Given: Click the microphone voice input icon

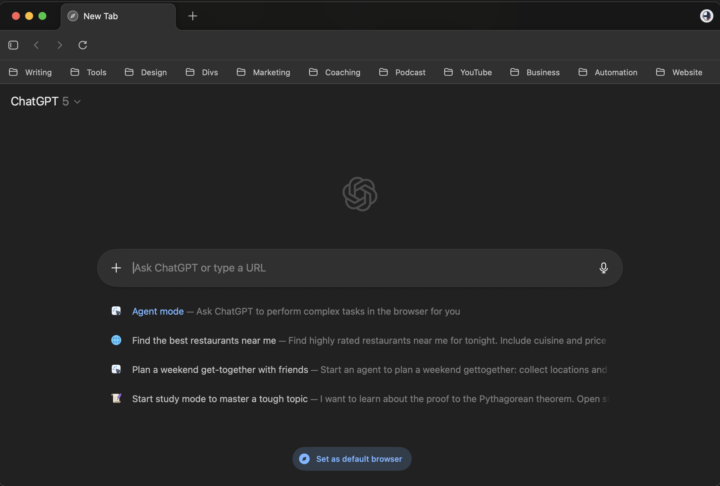Looking at the screenshot, I should point(603,268).
